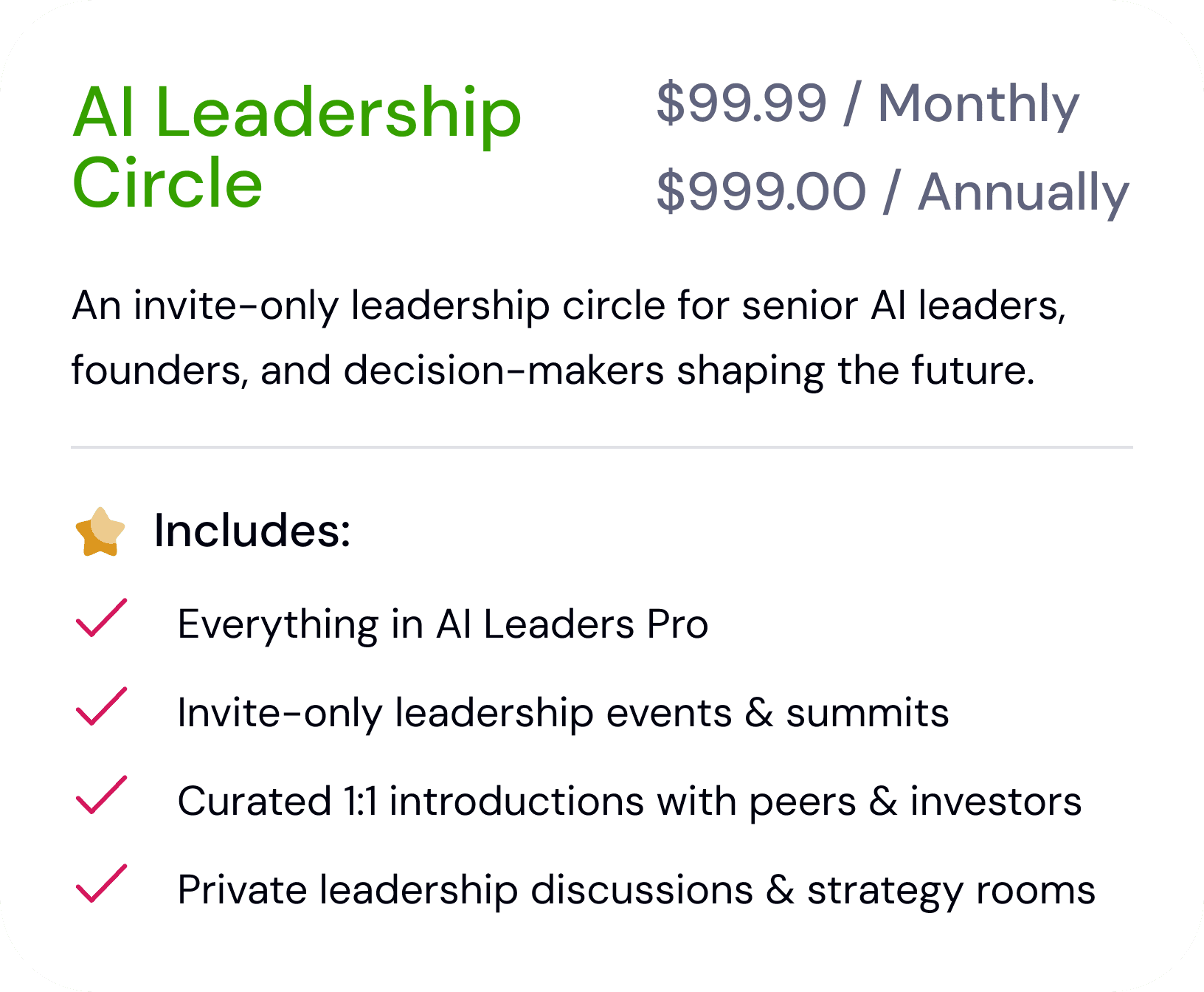Select the $99.99 price amount
The width and height of the screenshot is (1204, 992).
click(x=741, y=103)
